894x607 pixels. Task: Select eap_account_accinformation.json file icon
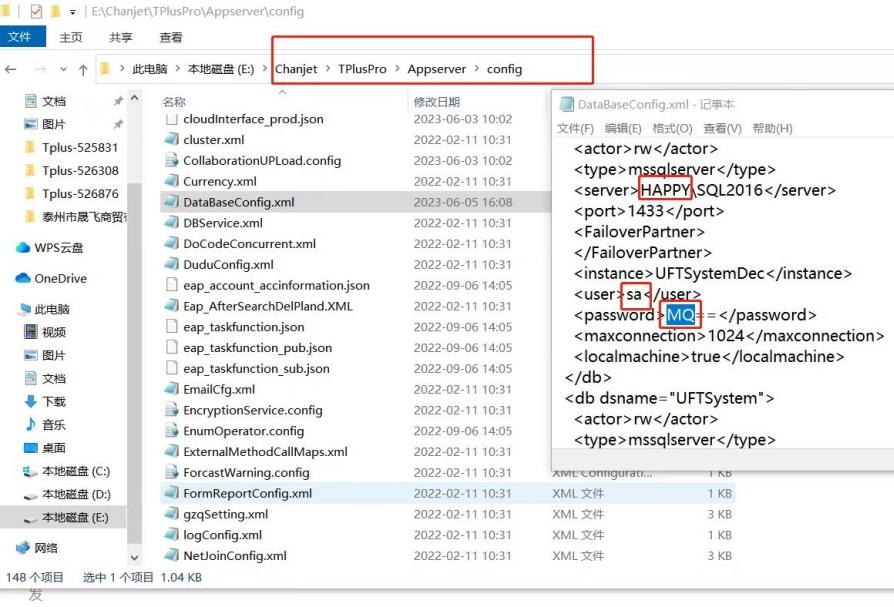pyautogui.click(x=171, y=284)
